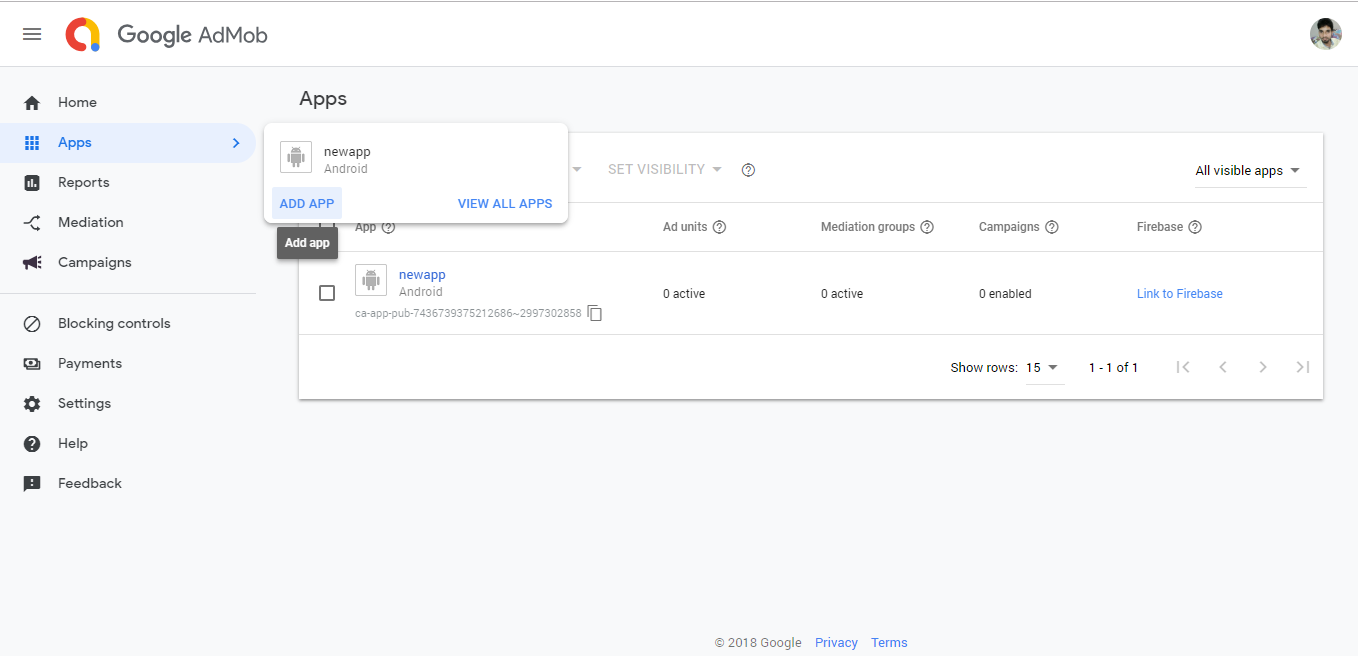Image resolution: width=1358 pixels, height=656 pixels.
Task: Open the user profile avatar
Action: pos(1325,34)
